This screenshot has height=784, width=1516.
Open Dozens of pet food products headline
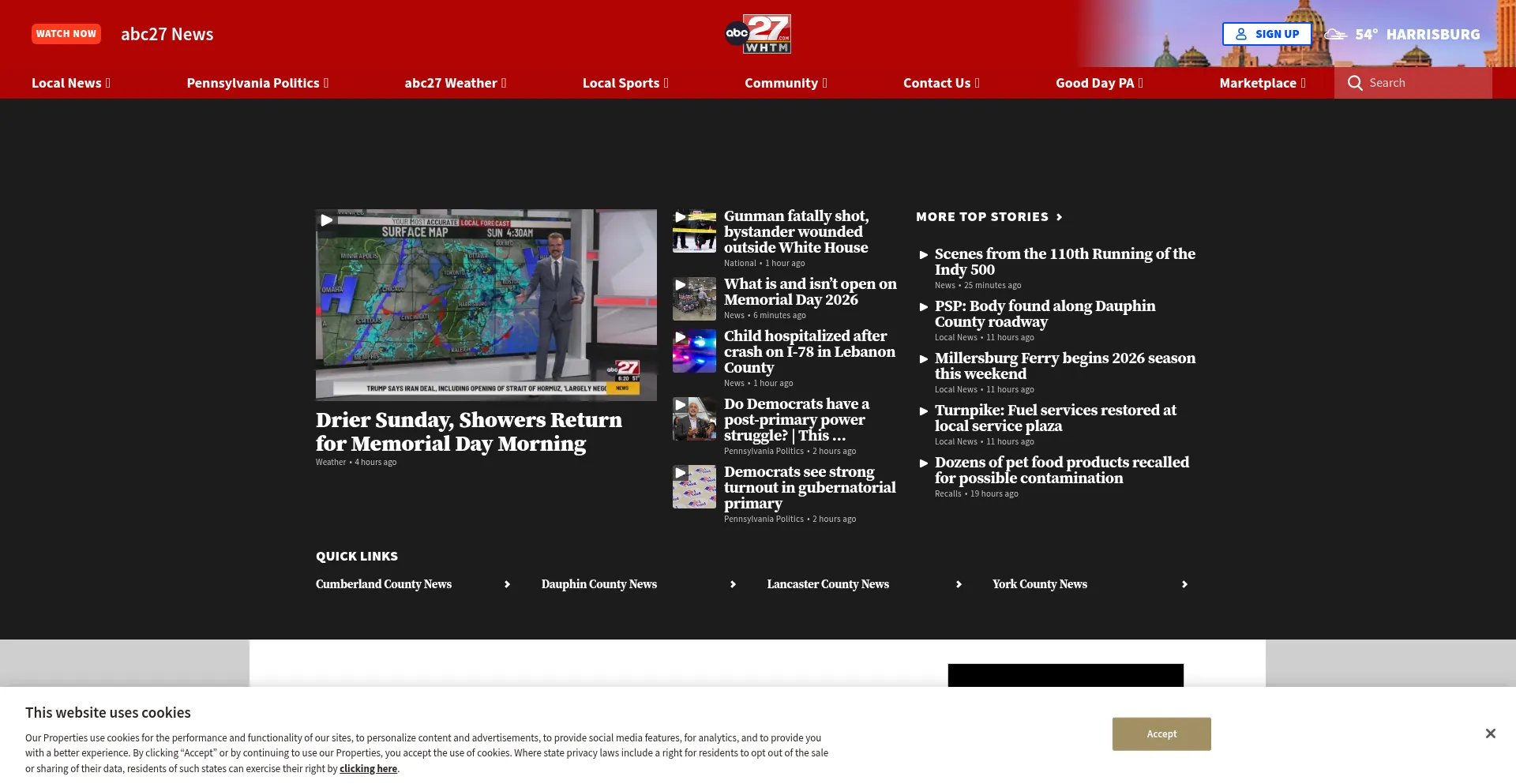tap(1061, 471)
